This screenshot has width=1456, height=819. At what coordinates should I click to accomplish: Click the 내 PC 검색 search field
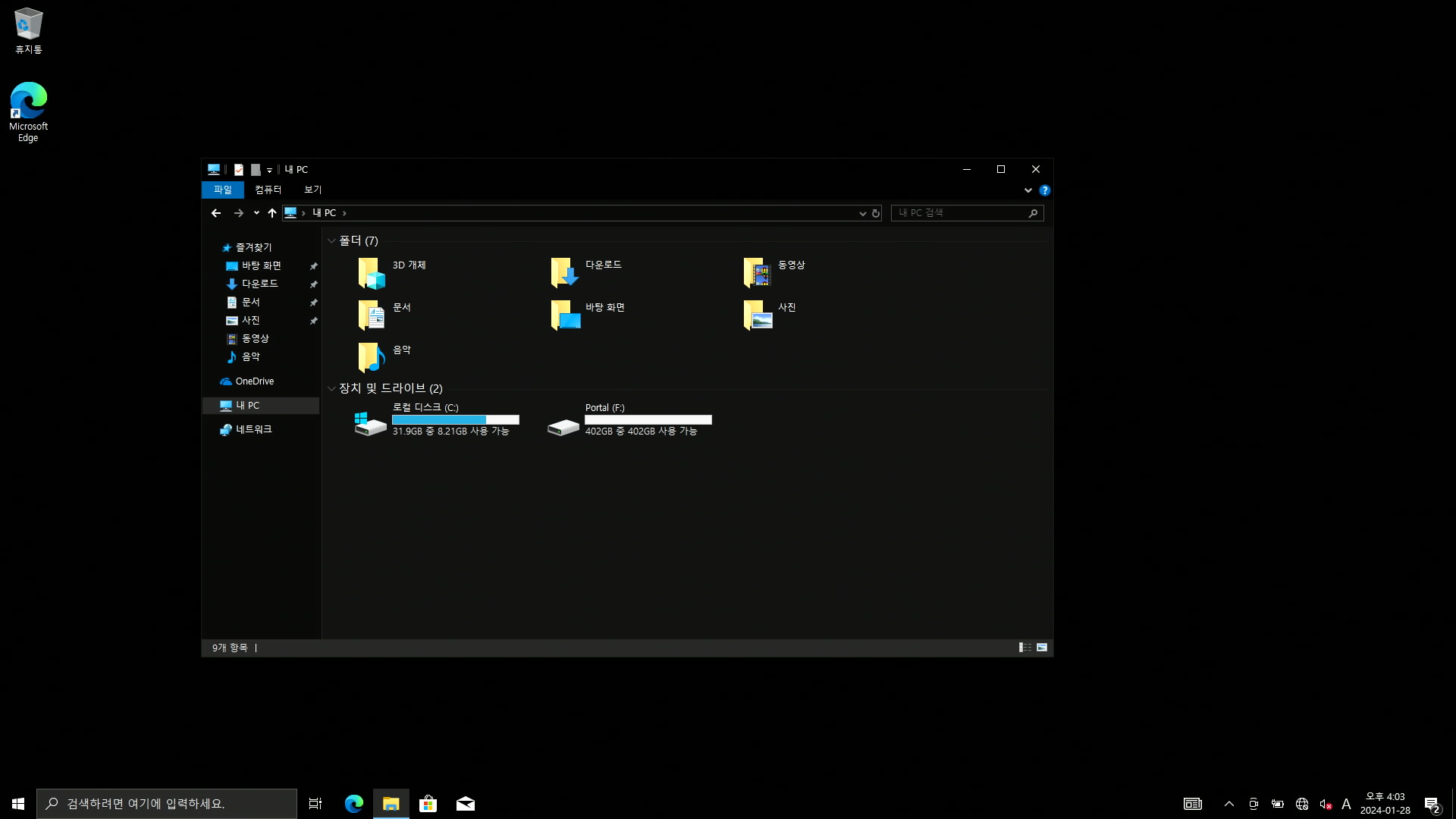pyautogui.click(x=959, y=213)
